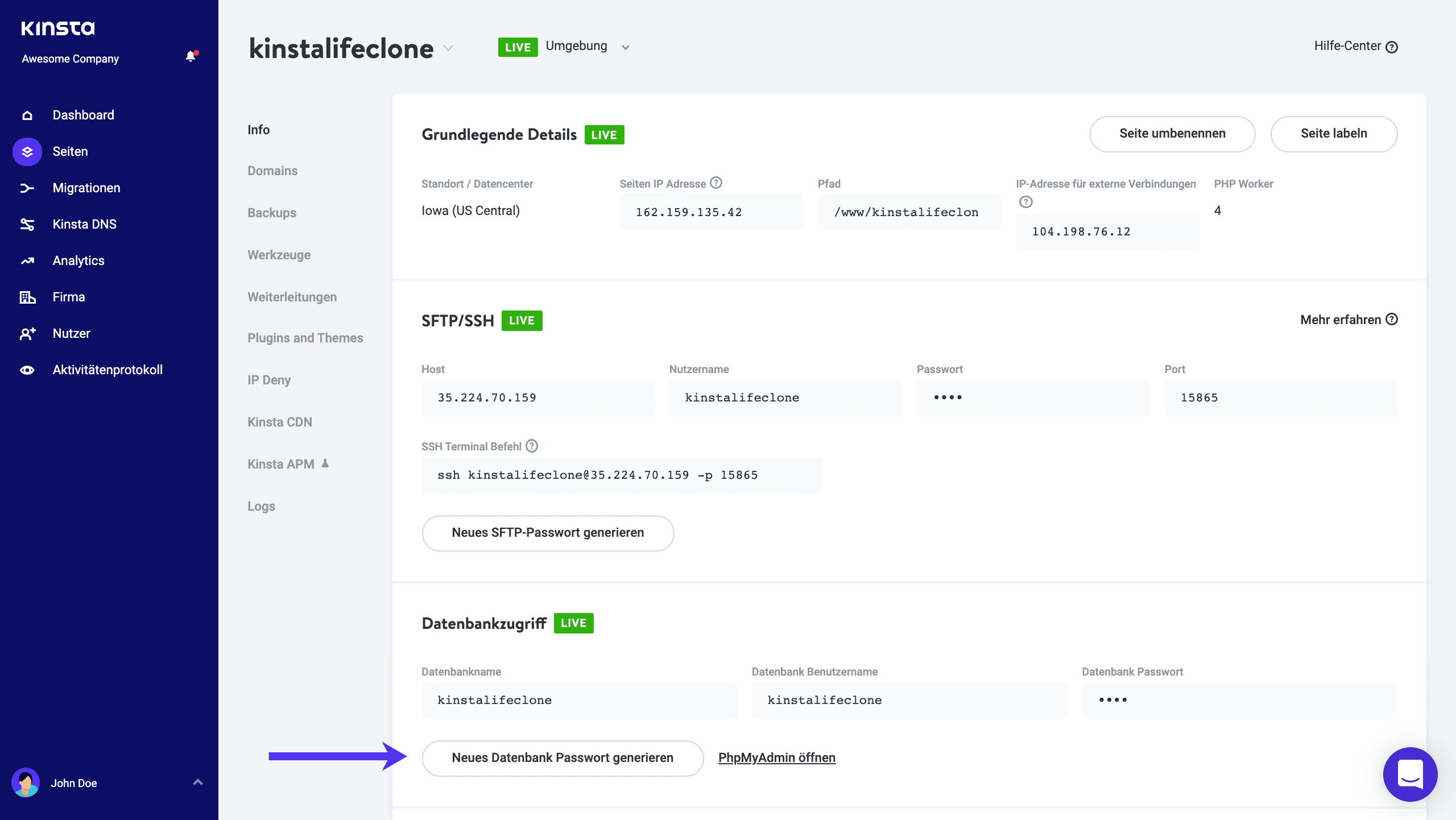Click Seite umbenennen button

(1172, 134)
